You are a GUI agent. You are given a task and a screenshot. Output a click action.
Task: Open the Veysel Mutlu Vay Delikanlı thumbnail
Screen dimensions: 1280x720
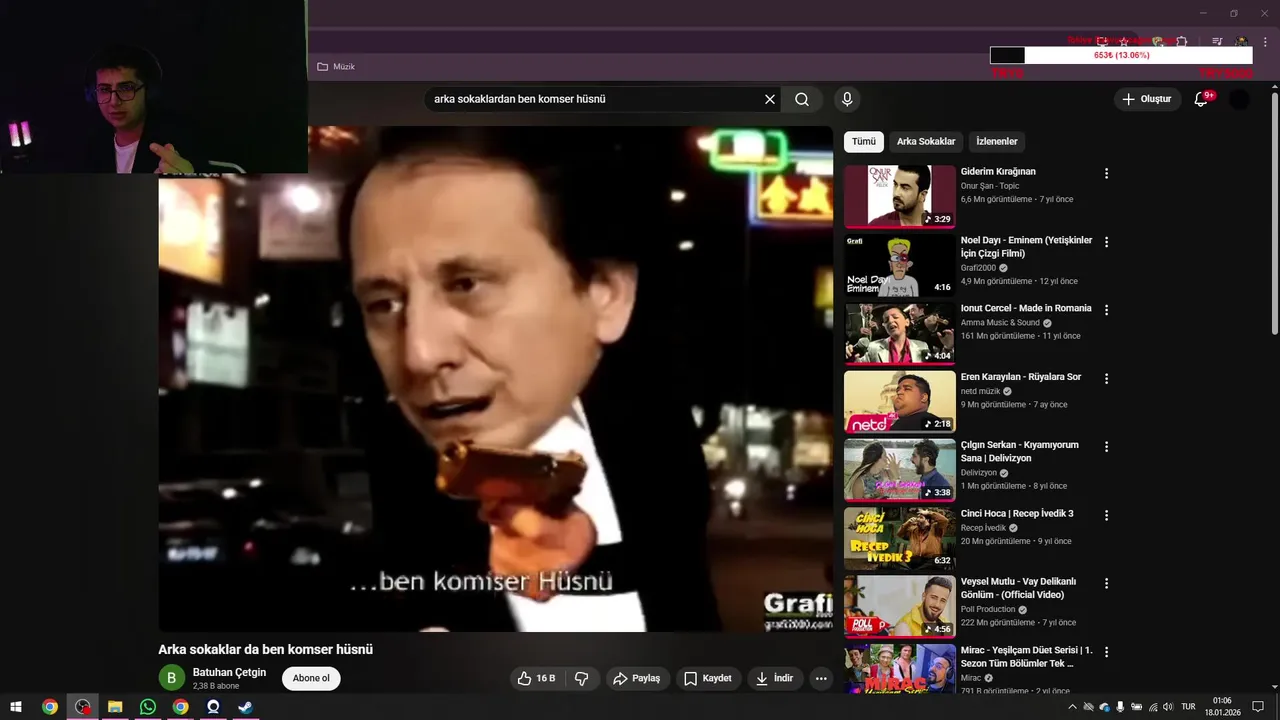(x=900, y=606)
